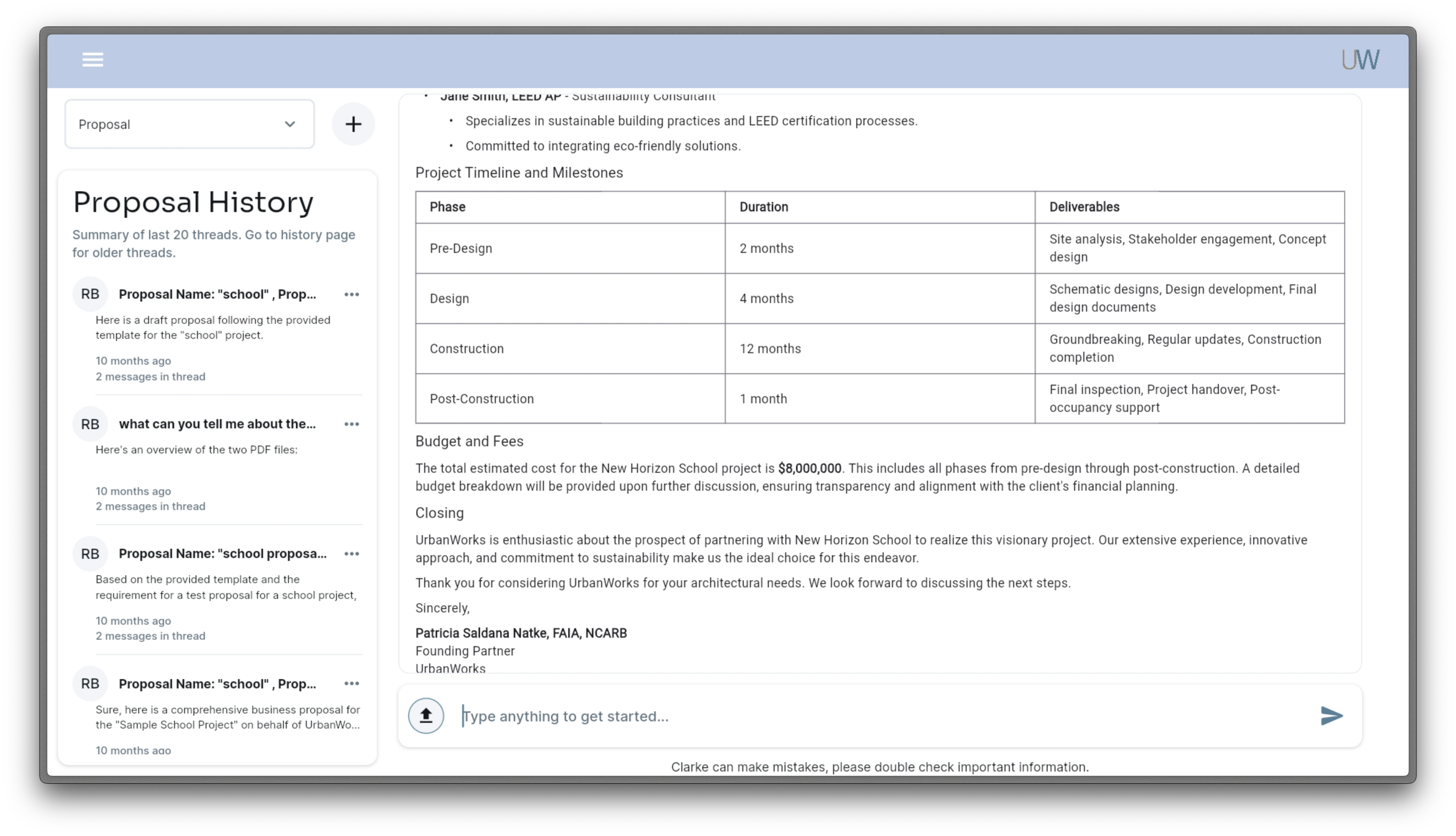Open options for the "what can you tell me" thread
Screen dimensions: 1456x836
click(352, 424)
